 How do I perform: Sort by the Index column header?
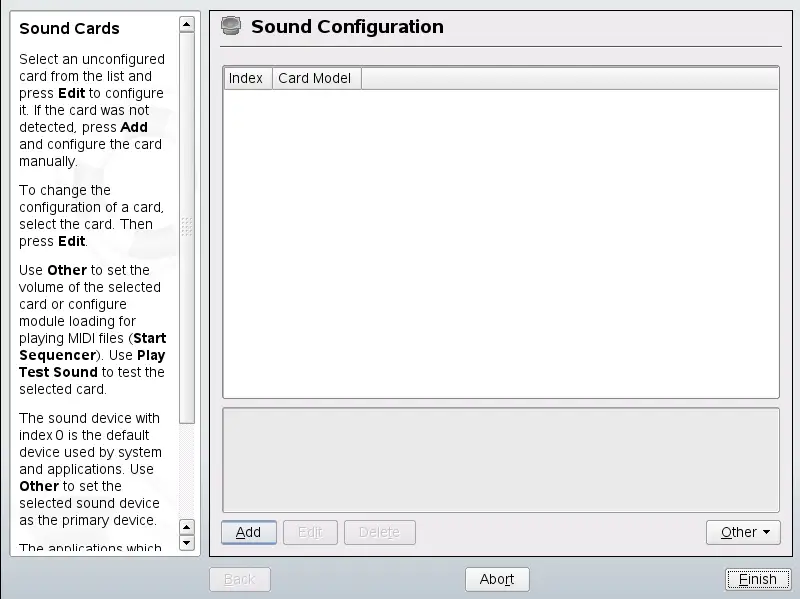[x=246, y=78]
